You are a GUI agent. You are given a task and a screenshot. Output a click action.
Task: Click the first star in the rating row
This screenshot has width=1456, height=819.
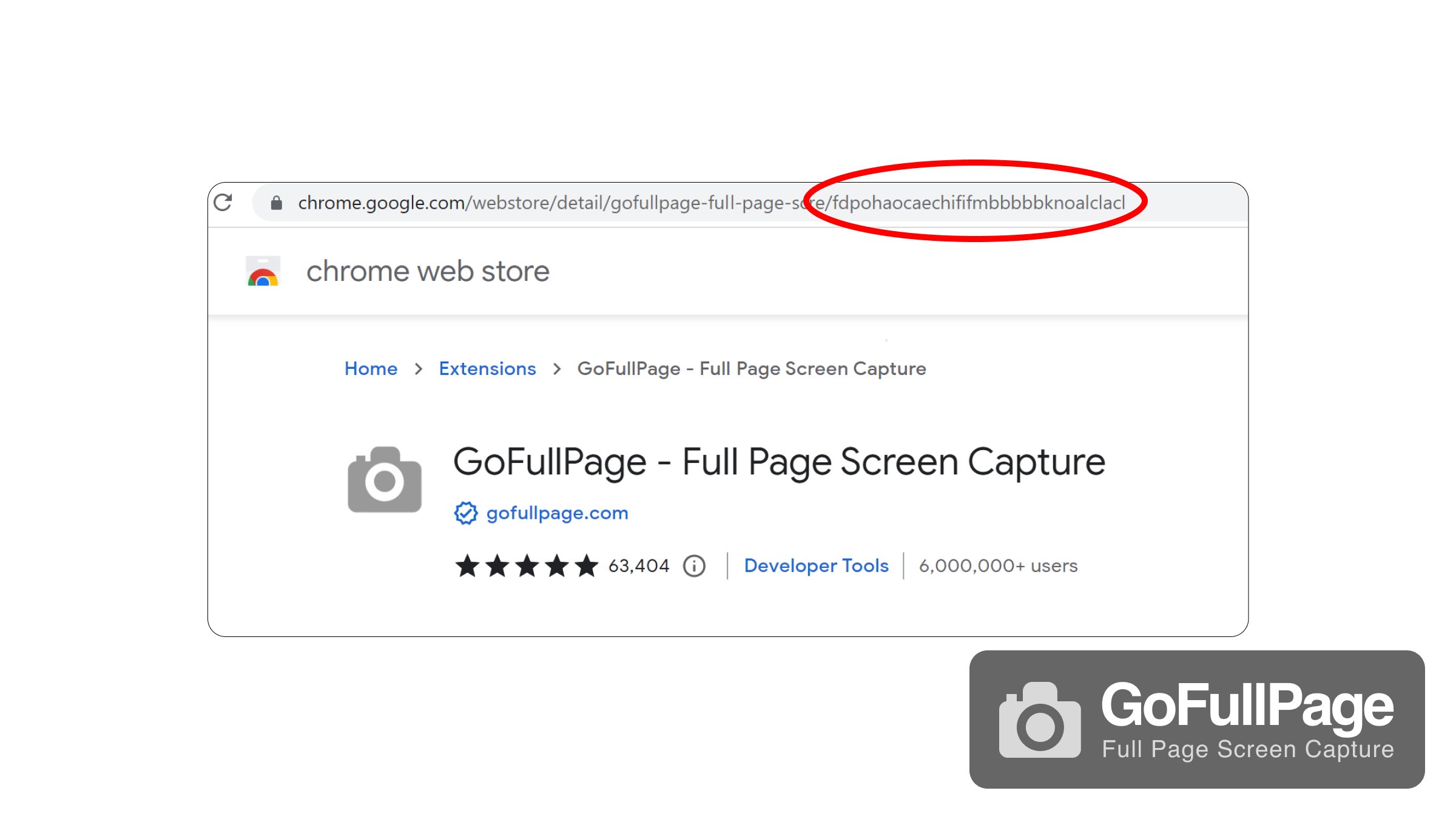[x=468, y=565]
